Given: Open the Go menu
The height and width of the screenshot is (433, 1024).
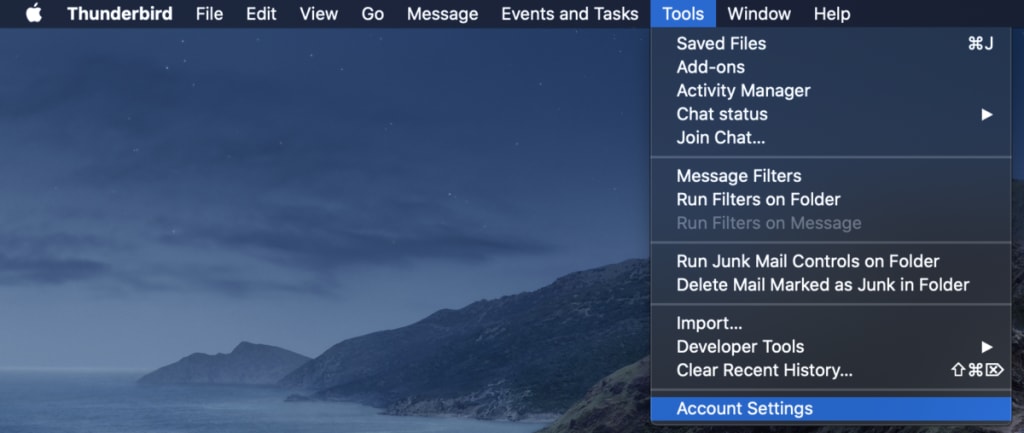Looking at the screenshot, I should pos(372,14).
